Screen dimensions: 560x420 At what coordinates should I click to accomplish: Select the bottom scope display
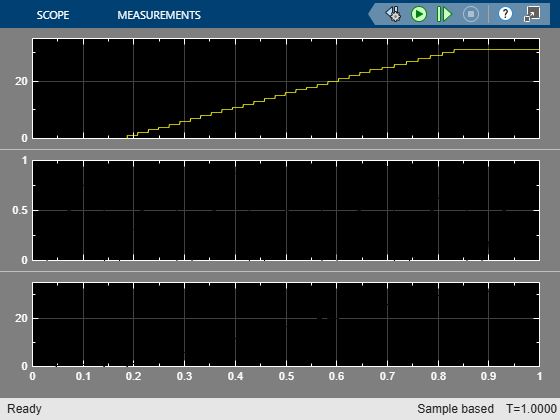(286, 324)
